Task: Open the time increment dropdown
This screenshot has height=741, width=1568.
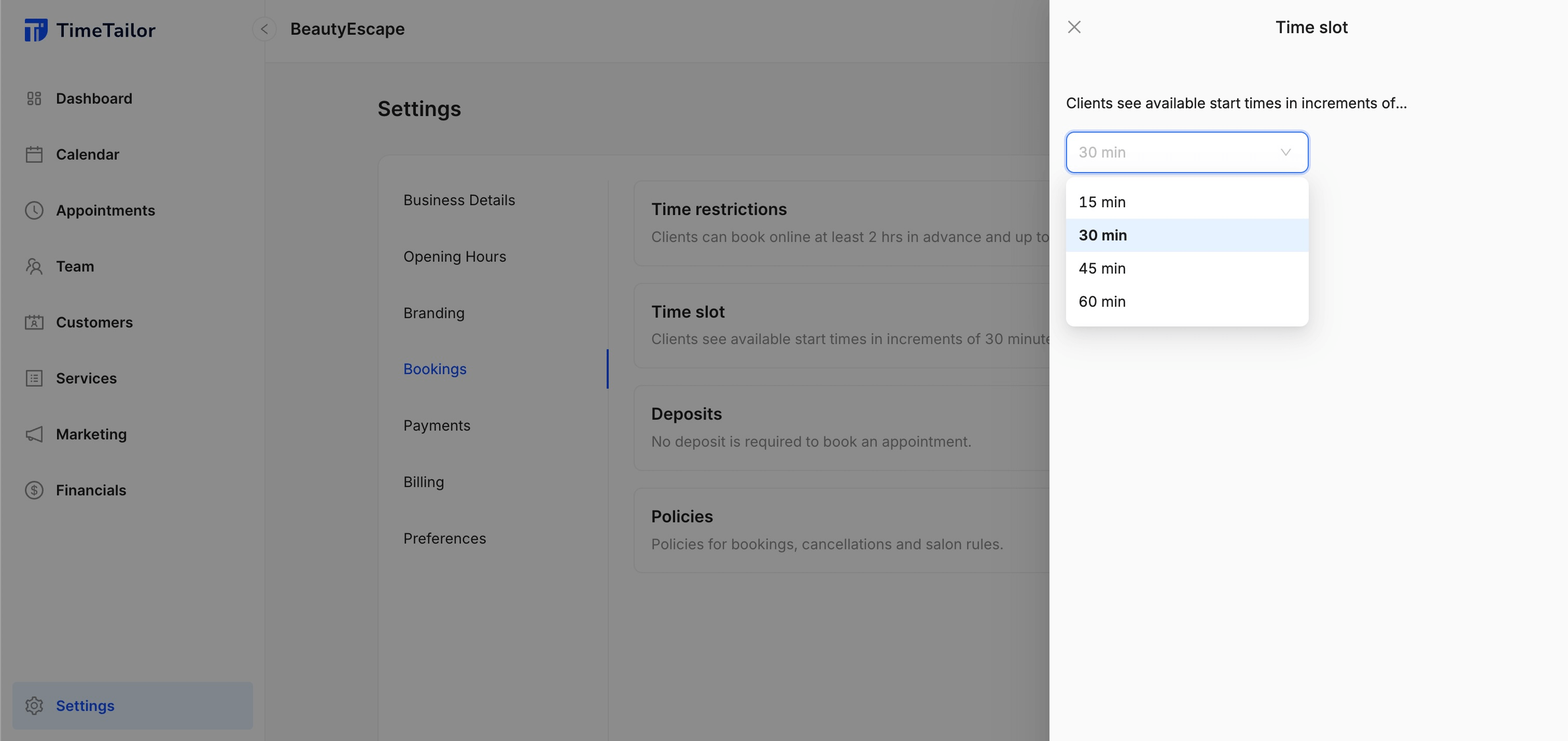Action: click(1186, 152)
